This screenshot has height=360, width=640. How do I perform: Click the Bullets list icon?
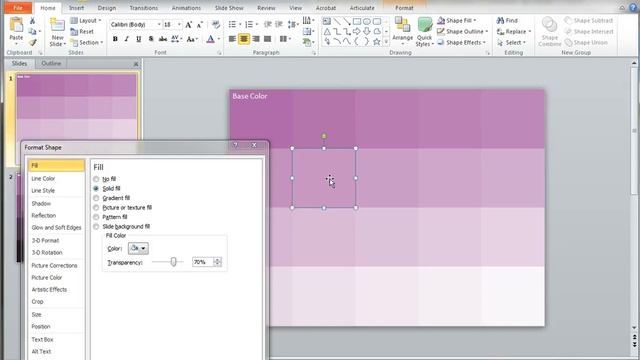232,25
